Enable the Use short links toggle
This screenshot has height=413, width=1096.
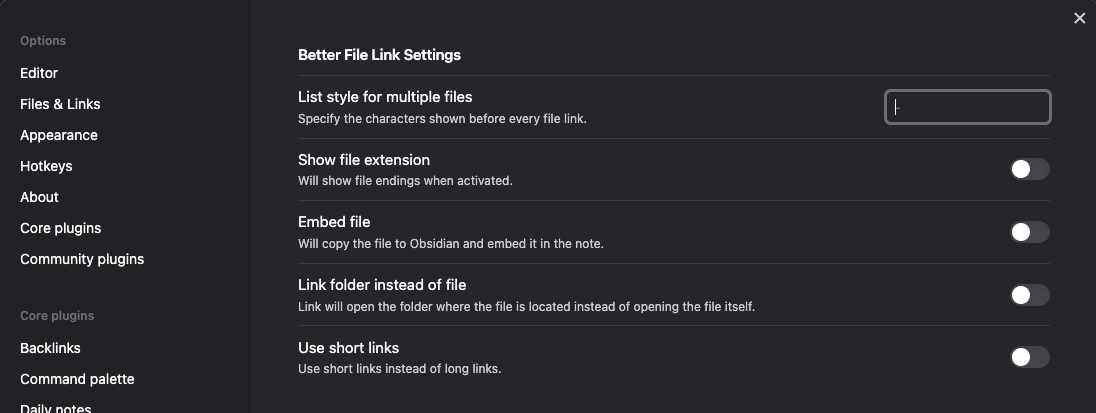(1029, 357)
